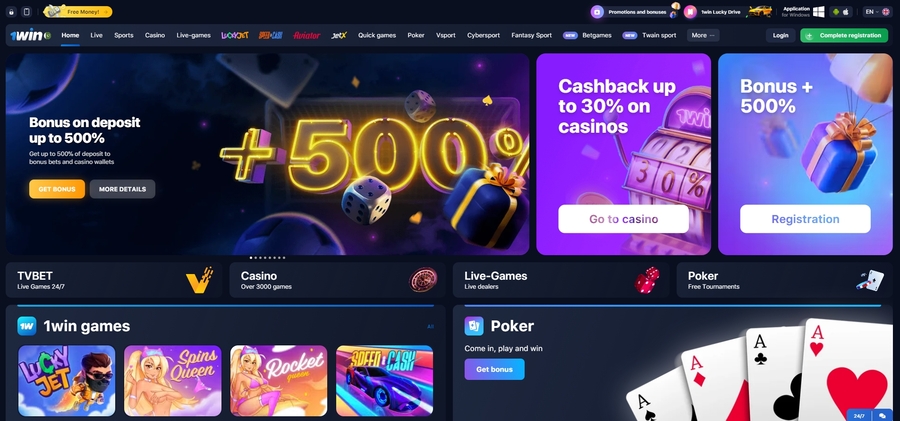The width and height of the screenshot is (900, 421).
Task: Open the Aviator logo in navigation
Action: 307,35
